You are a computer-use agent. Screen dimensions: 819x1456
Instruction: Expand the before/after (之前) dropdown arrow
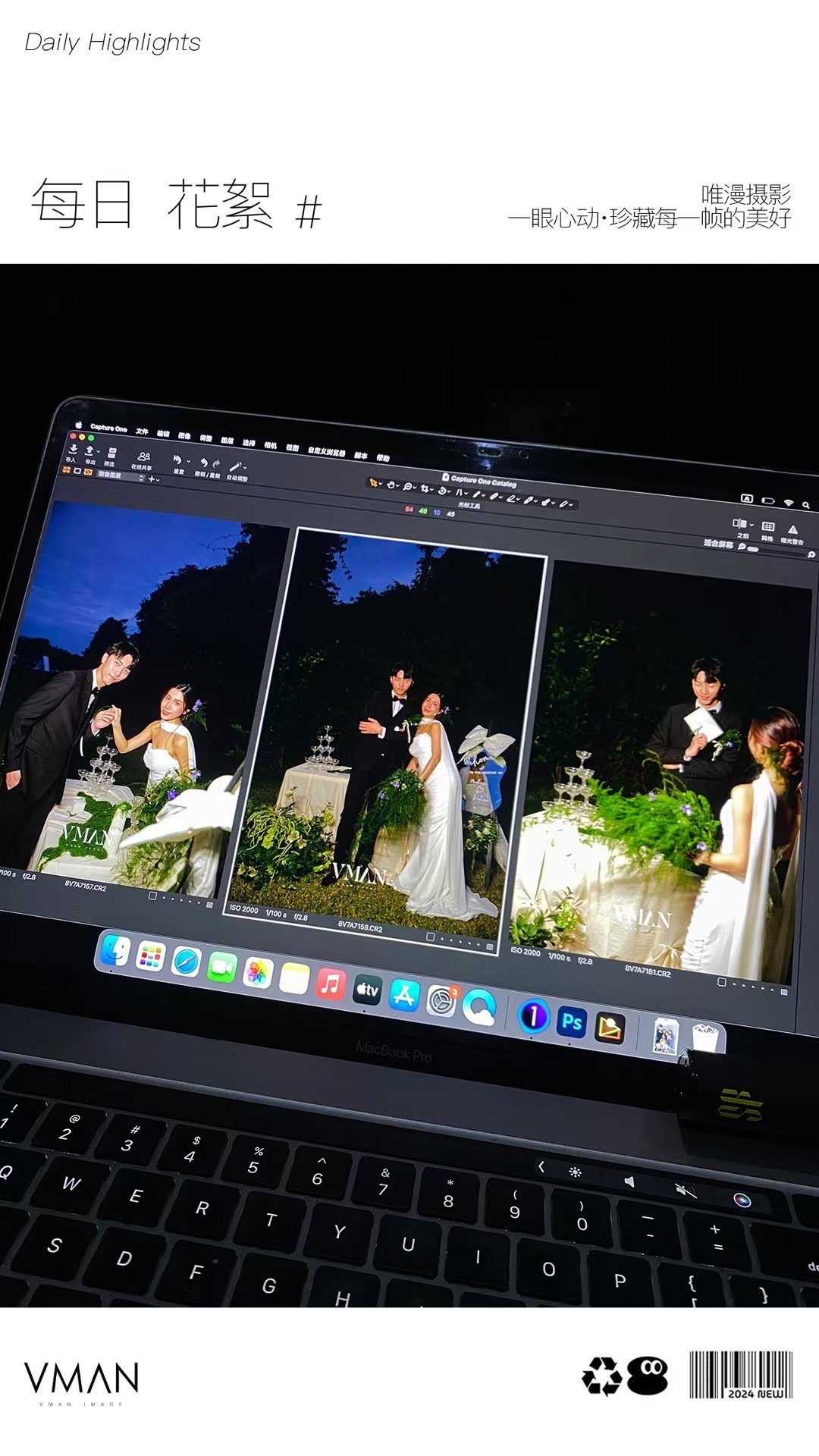[x=751, y=525]
